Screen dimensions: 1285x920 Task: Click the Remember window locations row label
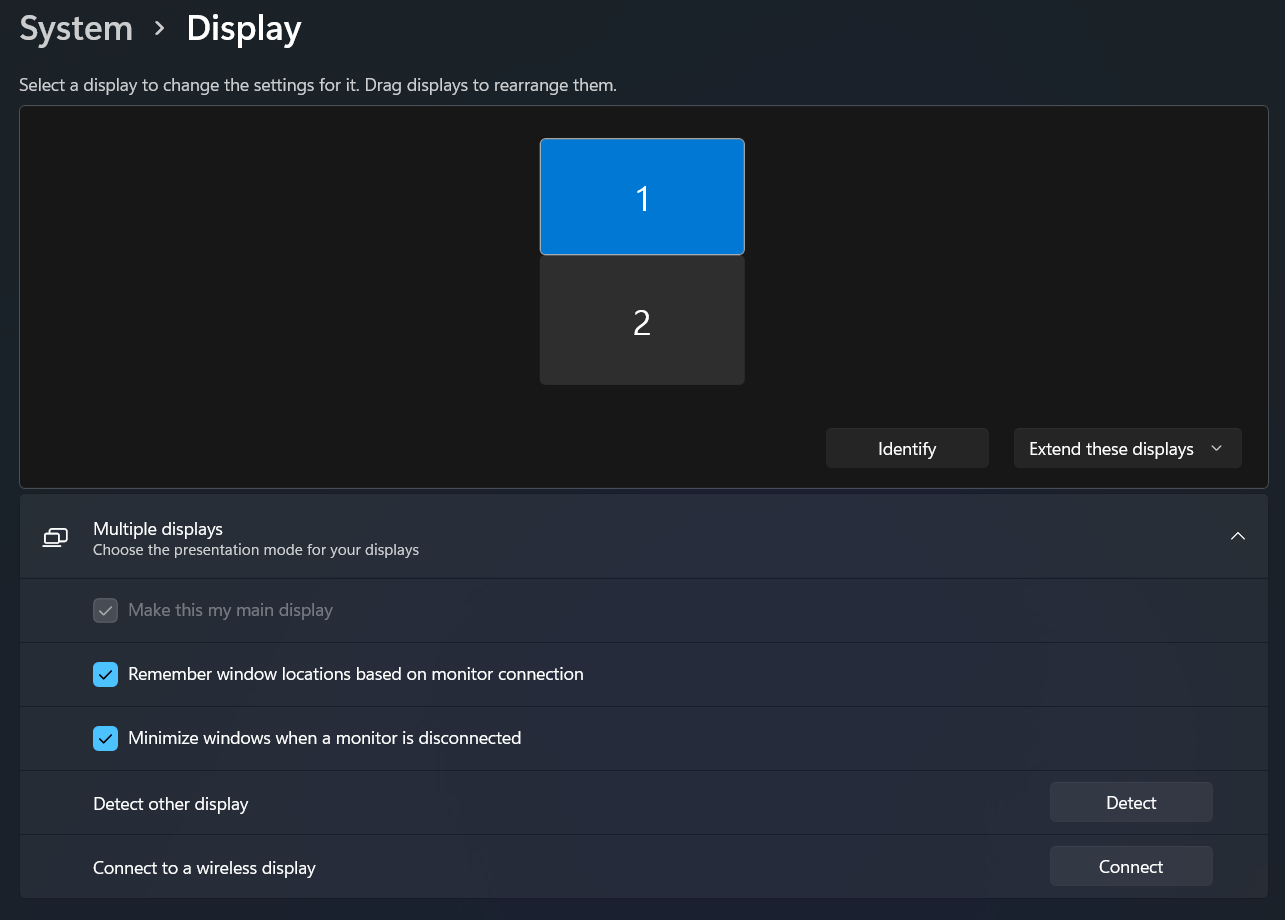[354, 674]
